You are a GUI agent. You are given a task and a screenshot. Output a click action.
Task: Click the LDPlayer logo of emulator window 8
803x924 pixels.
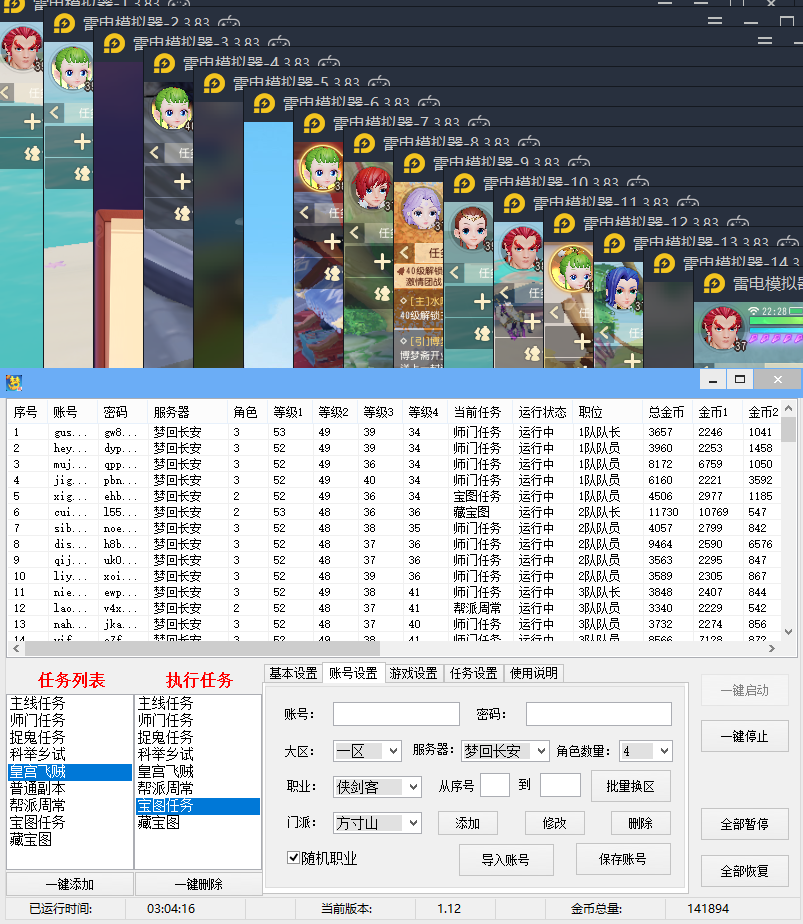pyautogui.click(x=364, y=144)
